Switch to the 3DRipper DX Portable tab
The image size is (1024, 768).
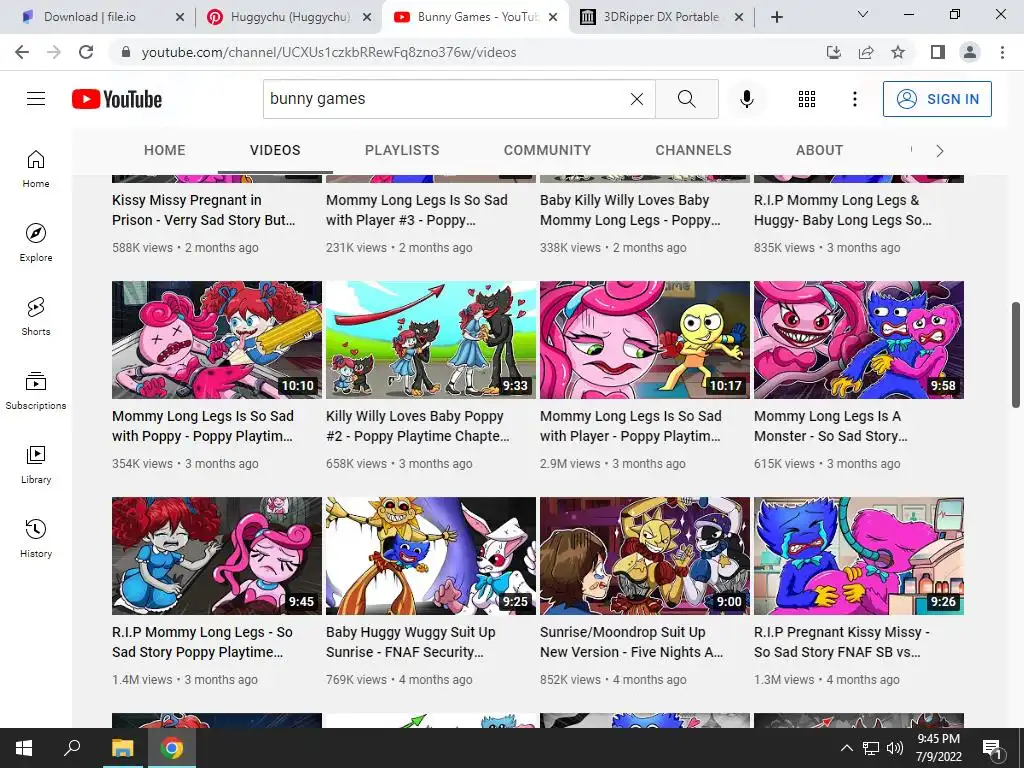[661, 17]
